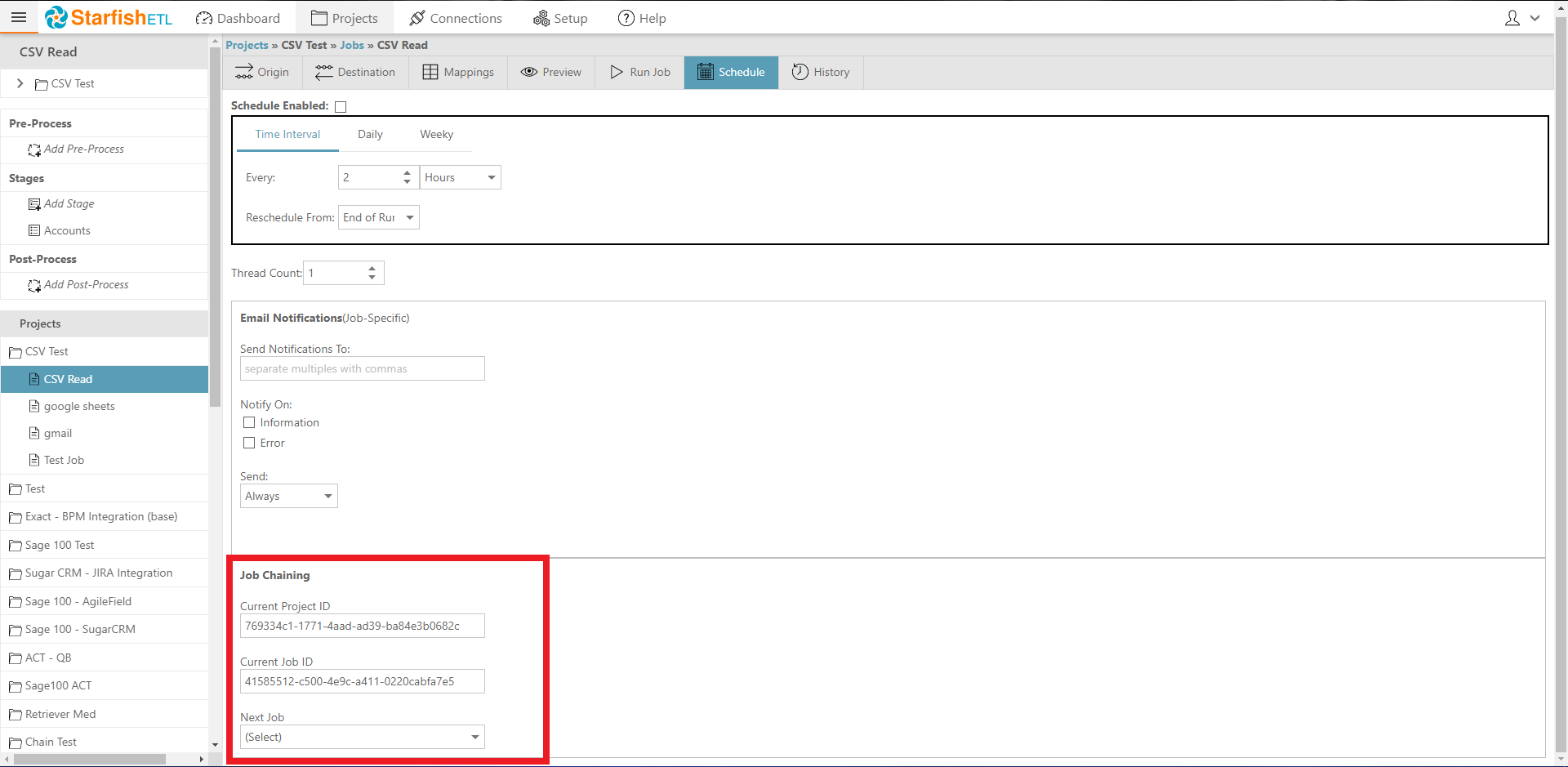Go to the Dashboard menu
The image size is (1568, 767).
coord(238,18)
